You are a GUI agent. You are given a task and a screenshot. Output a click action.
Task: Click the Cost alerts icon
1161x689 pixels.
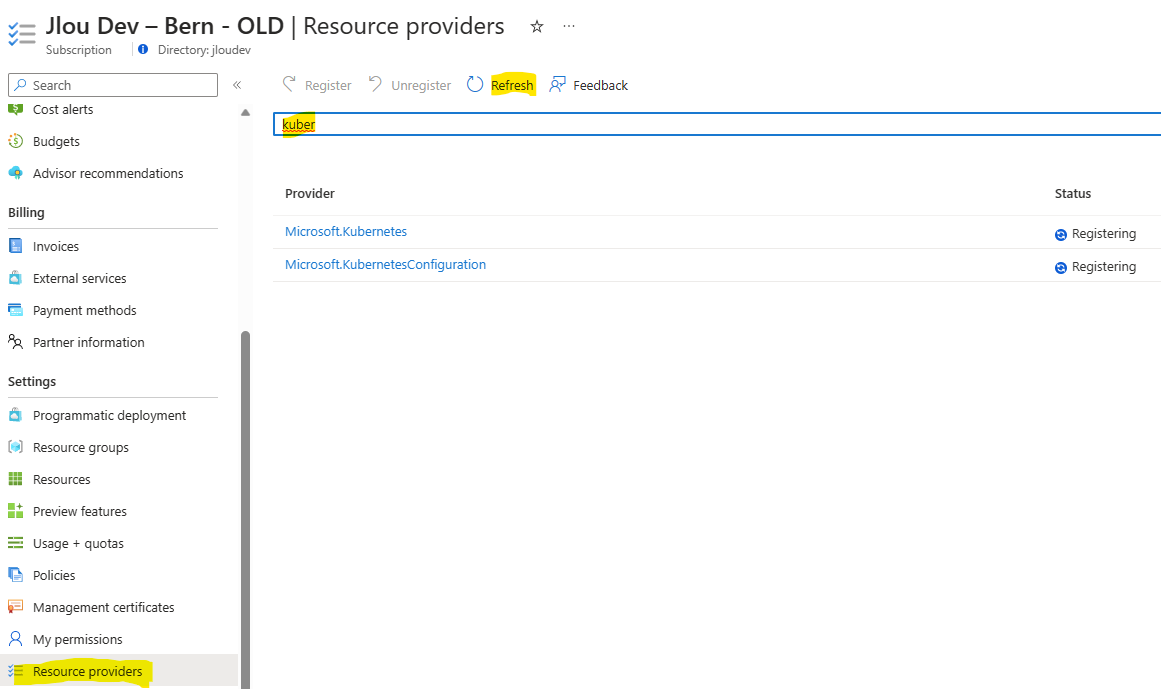(x=16, y=110)
